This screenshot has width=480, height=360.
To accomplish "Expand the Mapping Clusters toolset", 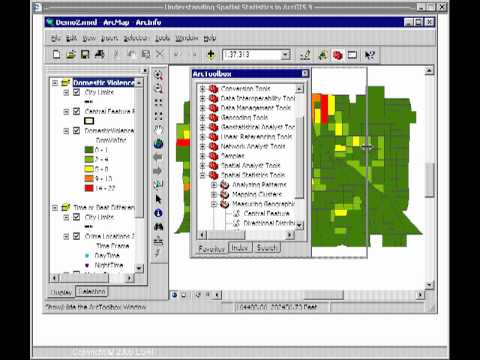I will pos(214,194).
